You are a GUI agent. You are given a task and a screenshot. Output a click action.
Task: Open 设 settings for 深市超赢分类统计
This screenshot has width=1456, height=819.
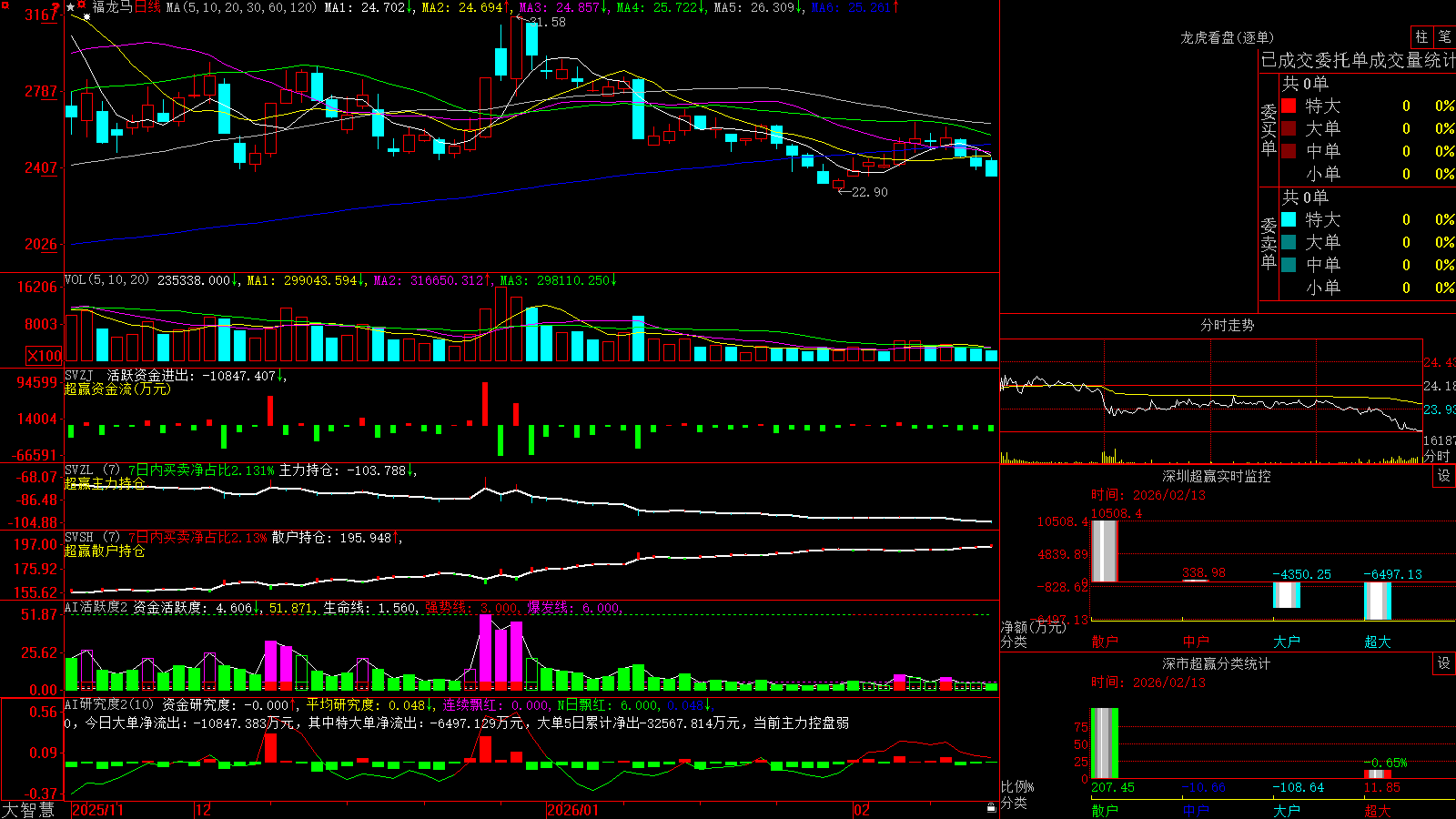[1444, 663]
